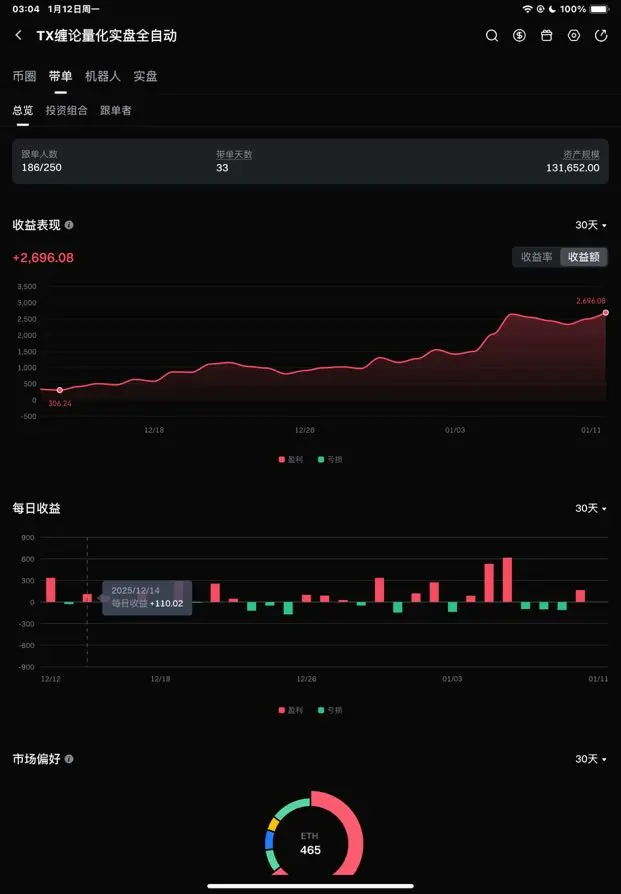The image size is (621, 894).
Task: Tap the 带单天数 label
Action: (x=234, y=155)
